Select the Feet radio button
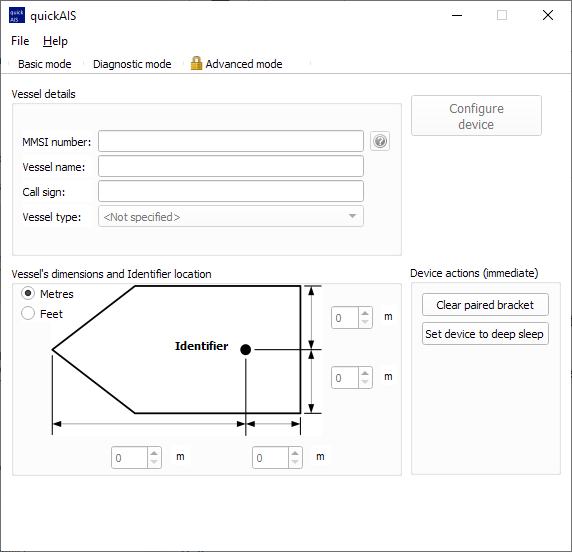Screen dimensions: 572x552 [28, 313]
